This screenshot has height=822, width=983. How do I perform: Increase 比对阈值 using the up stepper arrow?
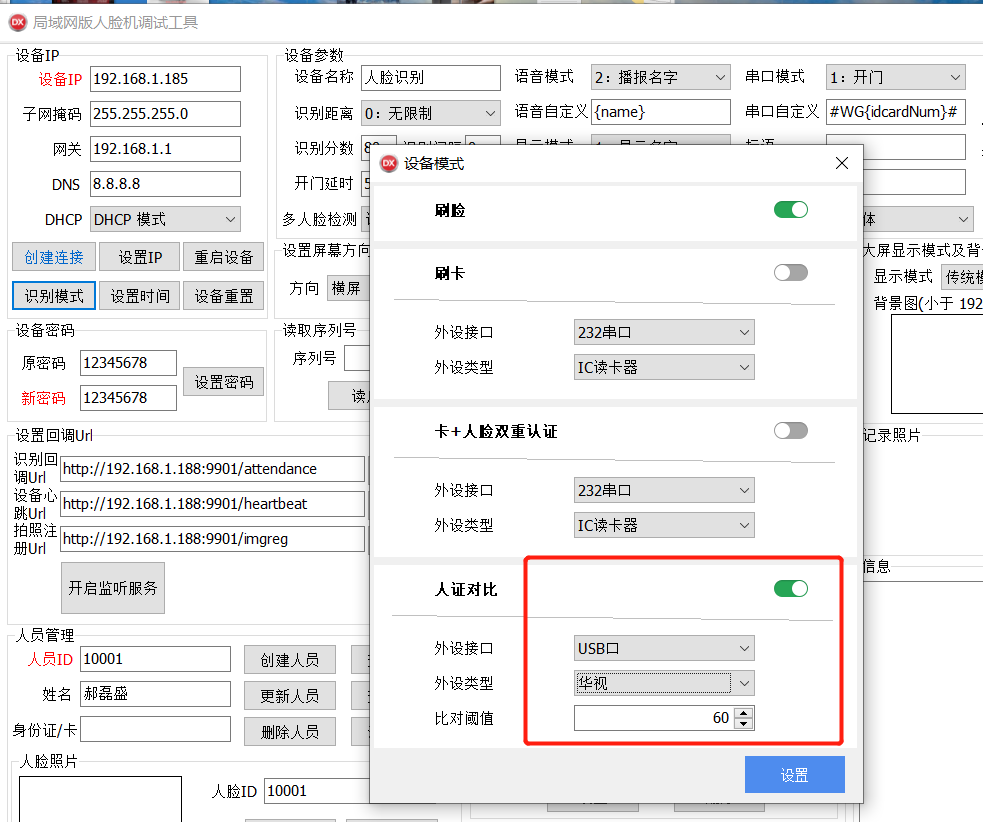click(741, 712)
